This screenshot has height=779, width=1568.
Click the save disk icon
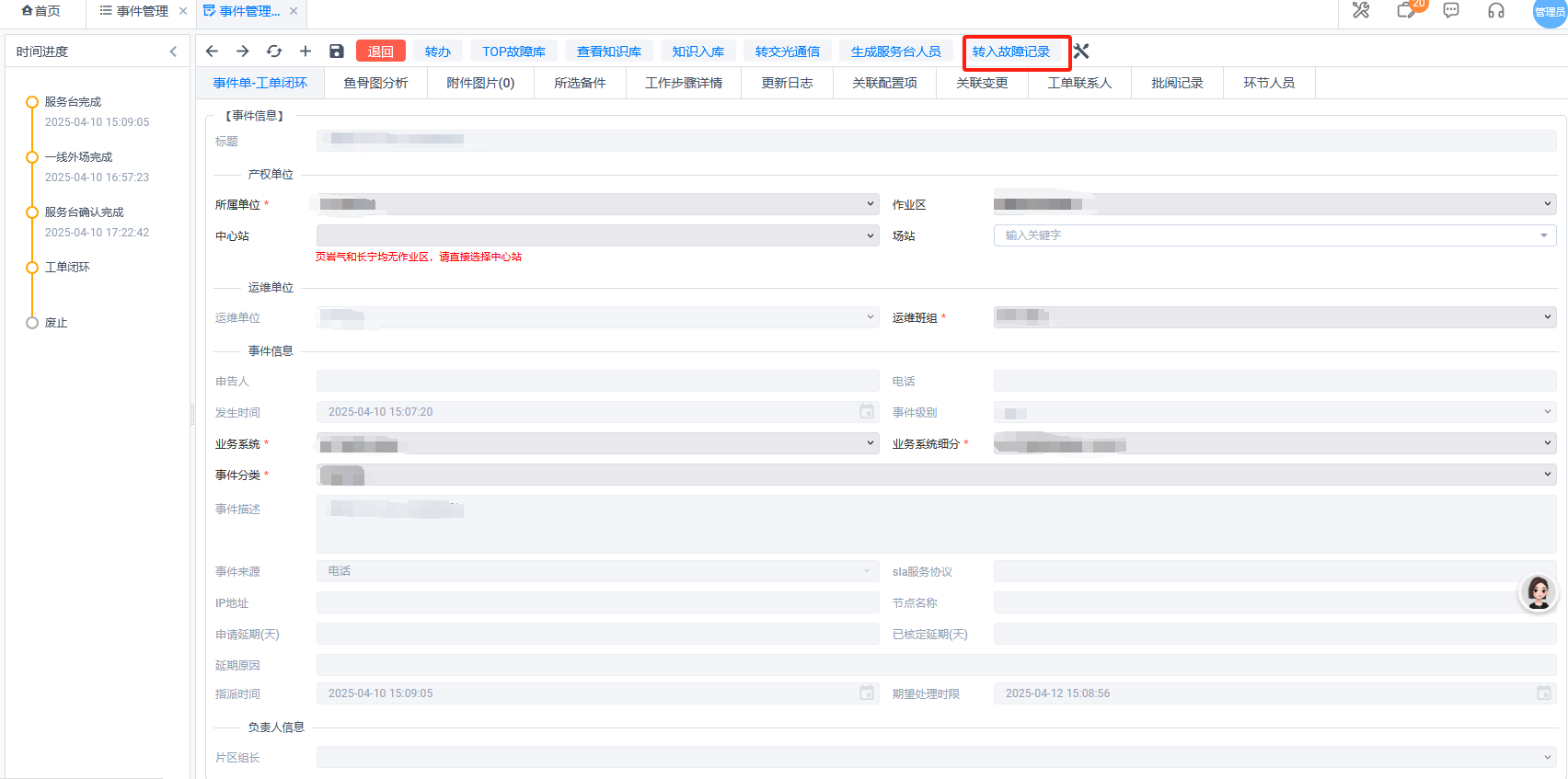[x=337, y=52]
